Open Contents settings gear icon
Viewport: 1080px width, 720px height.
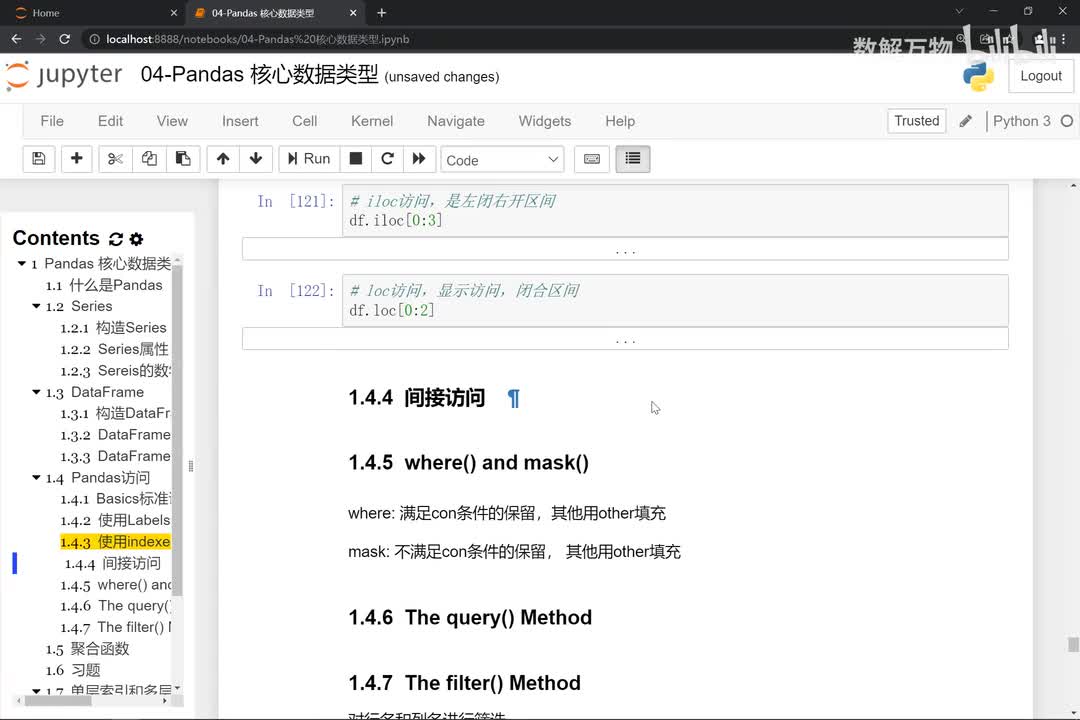coord(136,239)
